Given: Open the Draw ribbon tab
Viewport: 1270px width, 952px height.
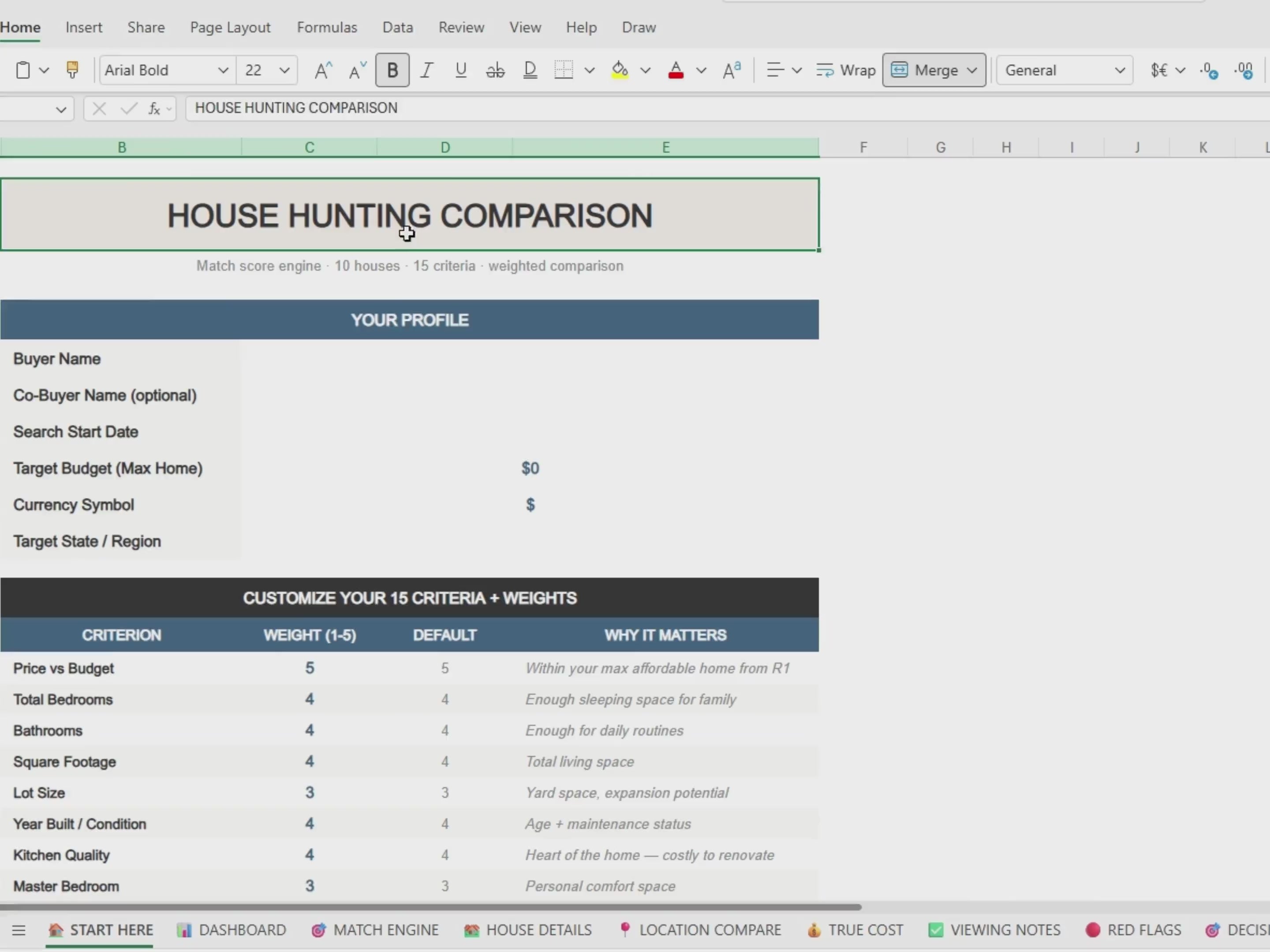Looking at the screenshot, I should 639,27.
